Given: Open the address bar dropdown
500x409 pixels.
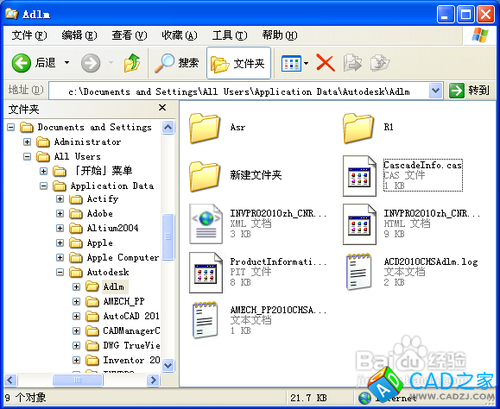Looking at the screenshot, I should click(435, 90).
